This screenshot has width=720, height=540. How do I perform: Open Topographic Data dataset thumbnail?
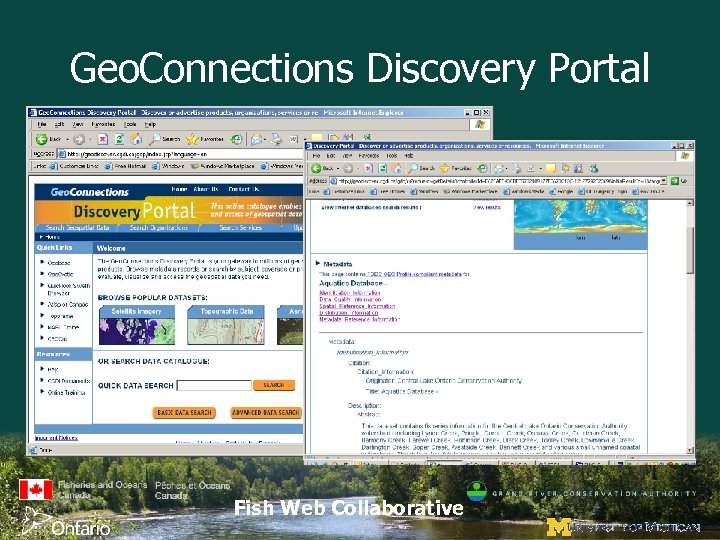pyautogui.click(x=225, y=325)
